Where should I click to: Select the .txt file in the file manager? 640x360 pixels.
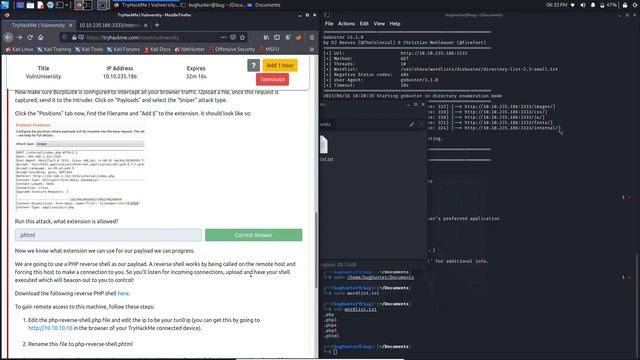pyautogui.click(x=325, y=149)
